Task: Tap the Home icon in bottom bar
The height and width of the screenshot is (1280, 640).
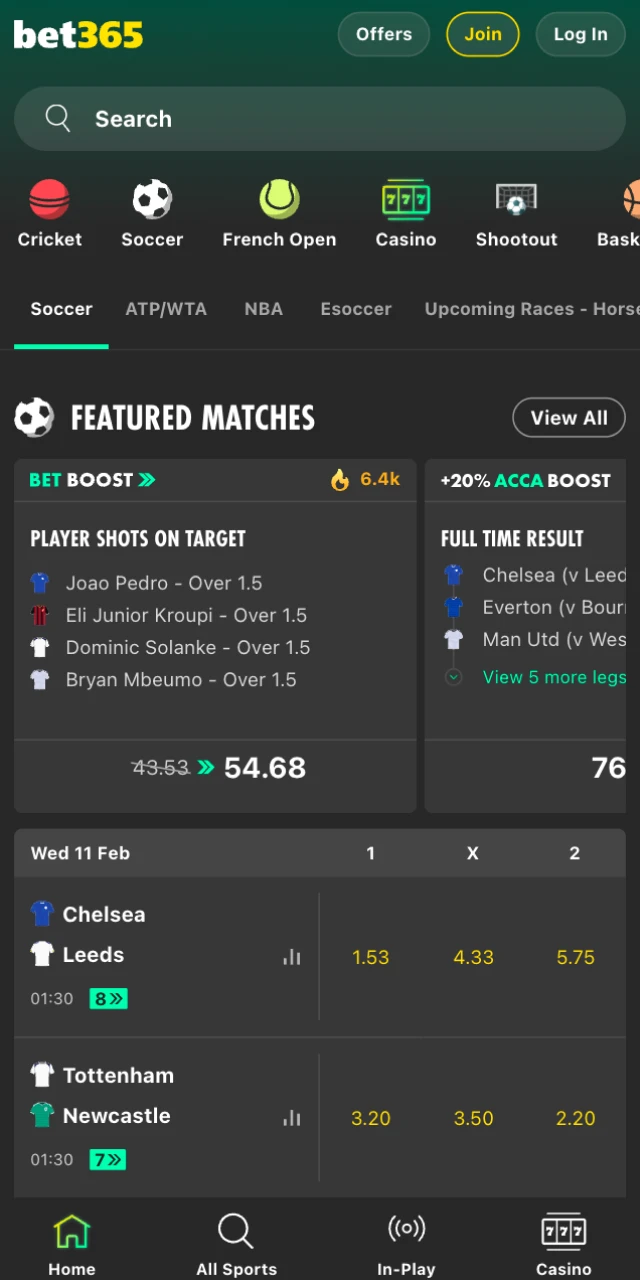Action: coord(71,1240)
